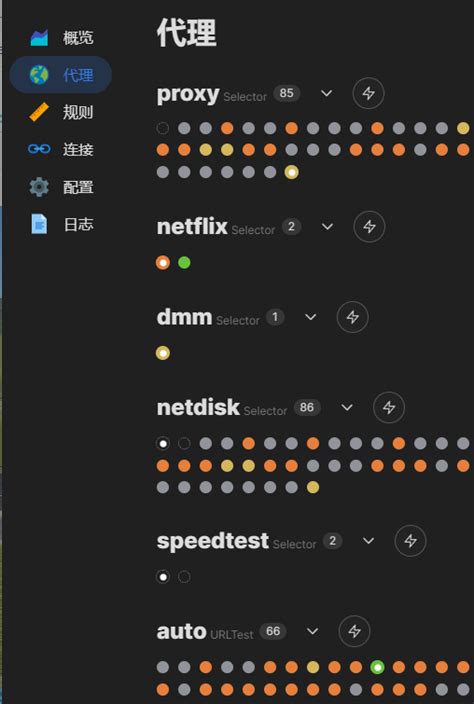474x704 pixels.
Task: Select the green node under netflix
Action: pos(184,262)
